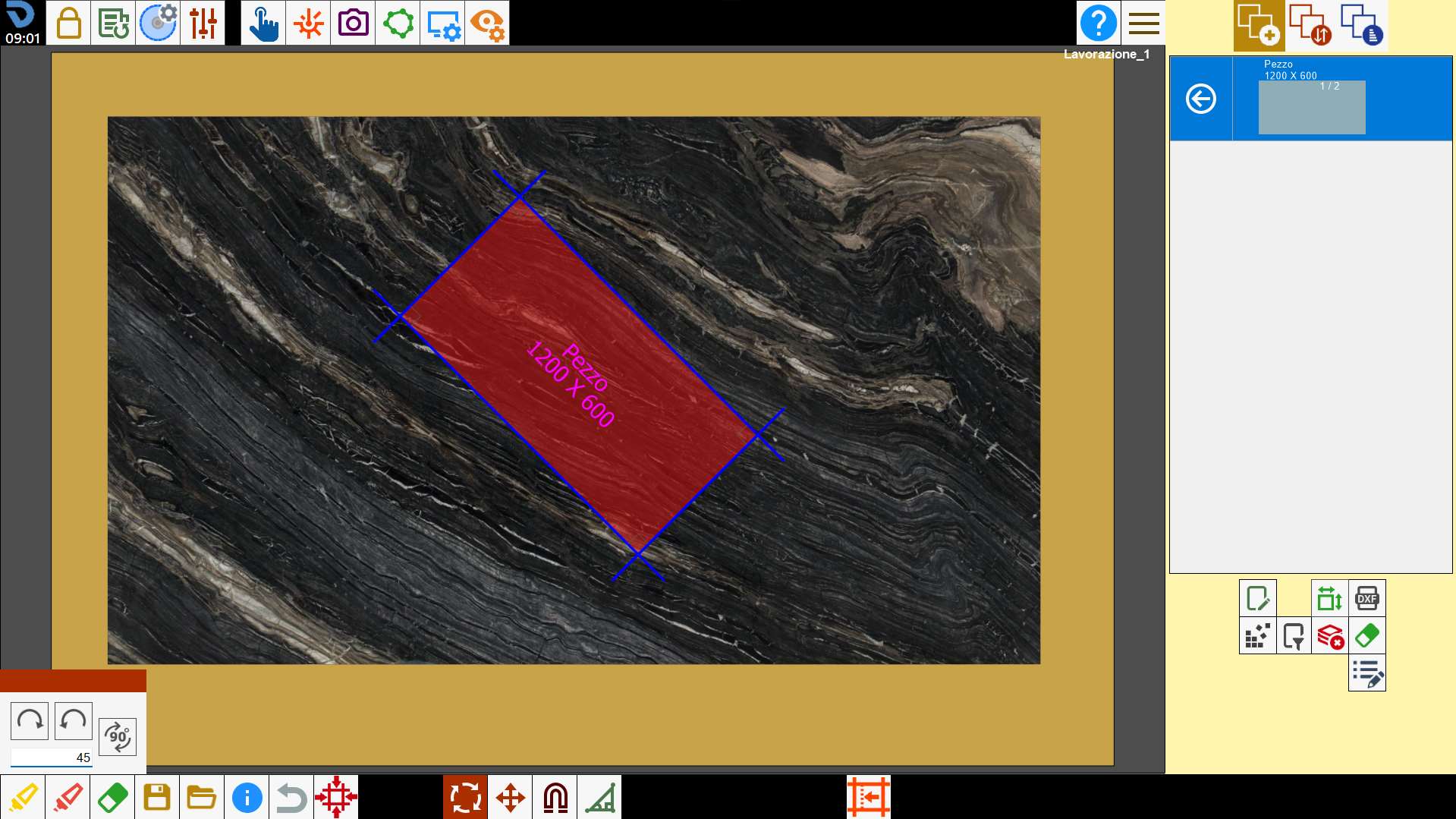Go back with the arrow button
Screen dimensions: 1456x819
coord(1201,99)
